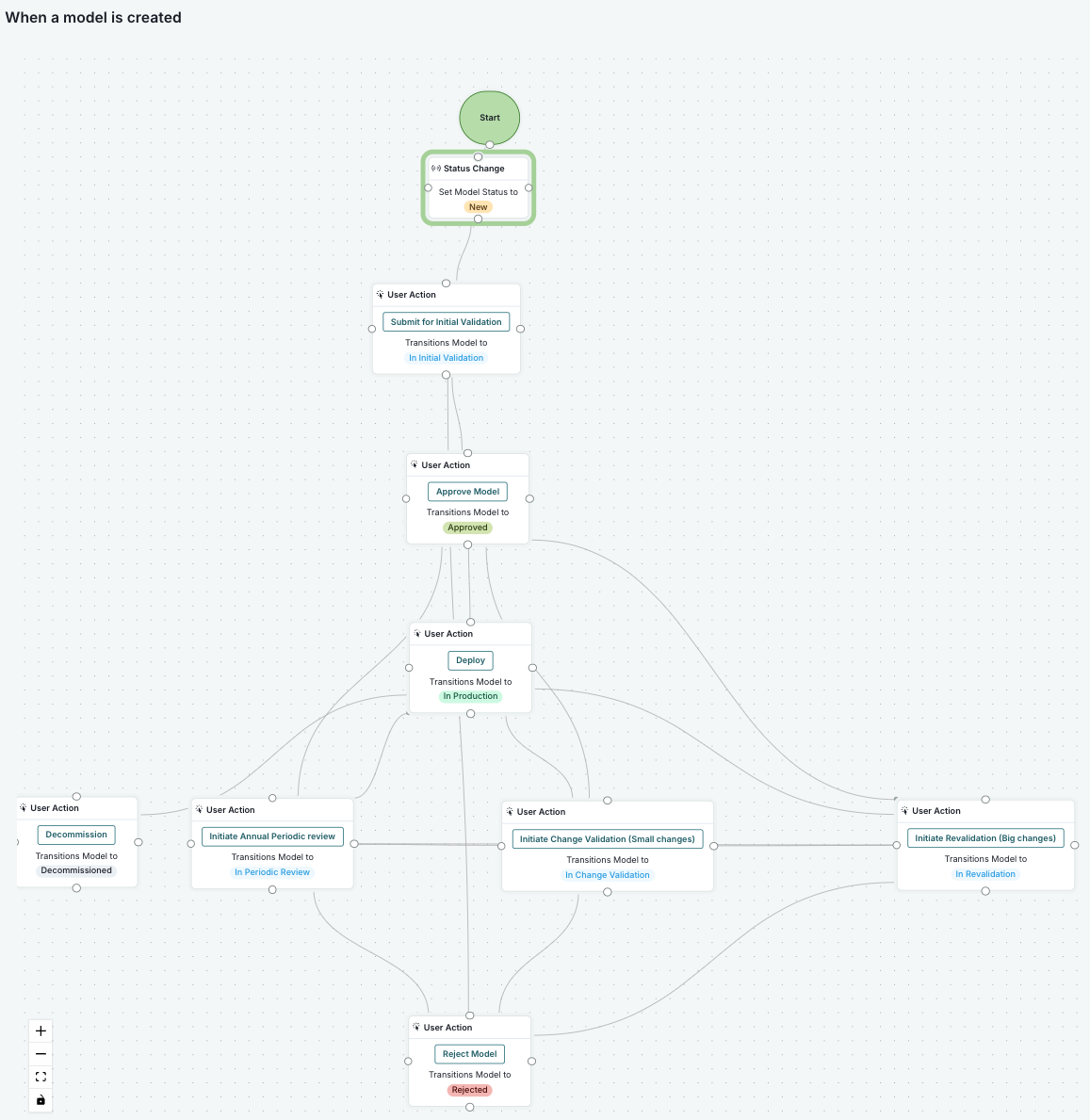The image size is (1090, 1120).
Task: Click the Deploy button
Action: pyautogui.click(x=469, y=660)
